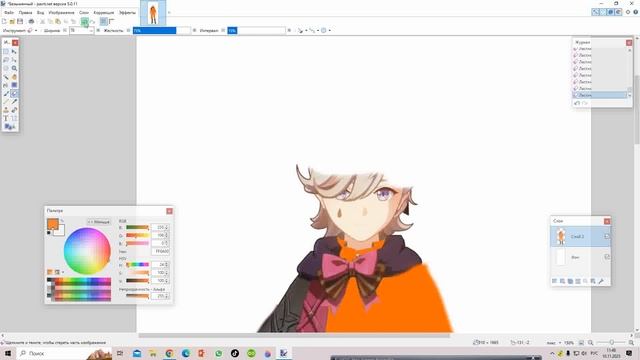Open the Файл menu
This screenshot has width=640, height=360.
(9, 13)
